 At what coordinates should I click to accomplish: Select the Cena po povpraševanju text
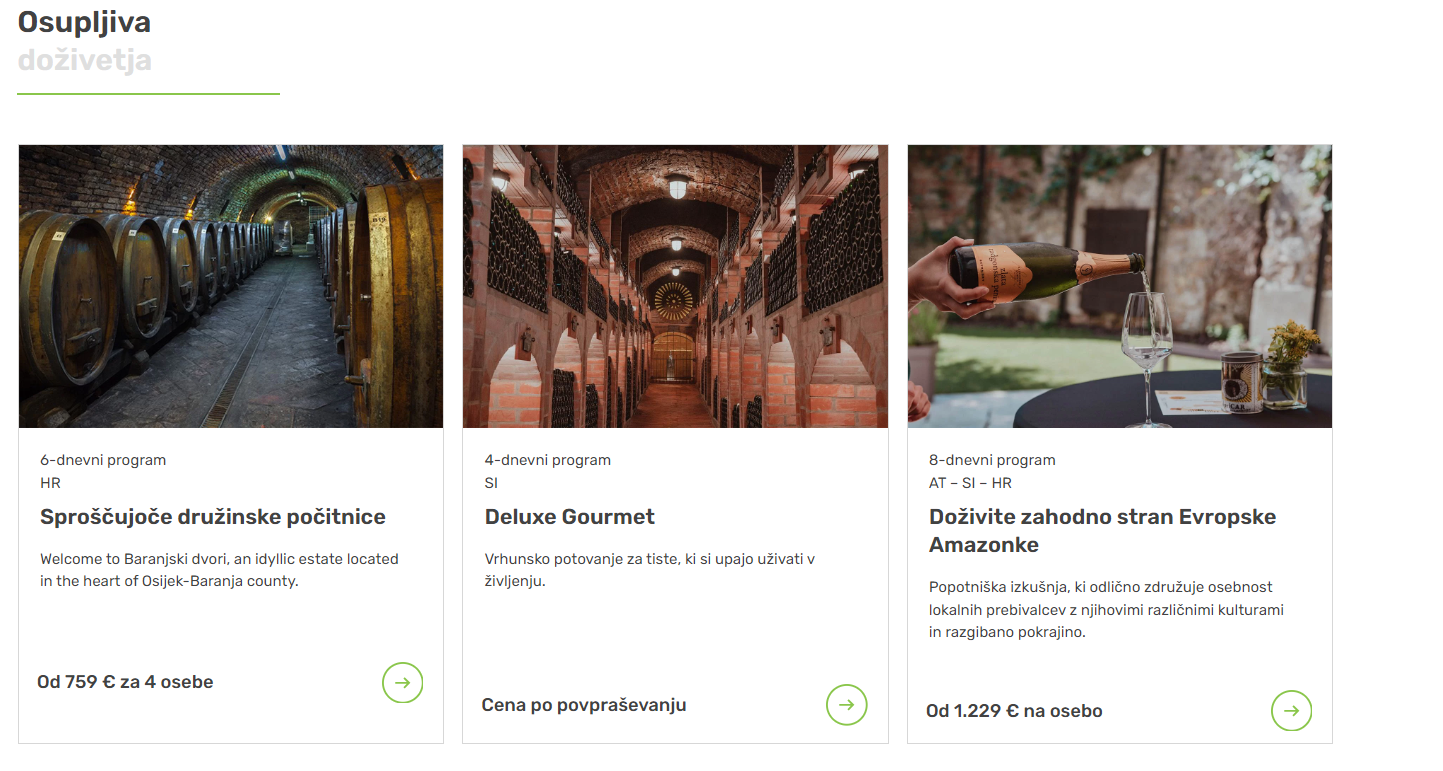coord(584,705)
